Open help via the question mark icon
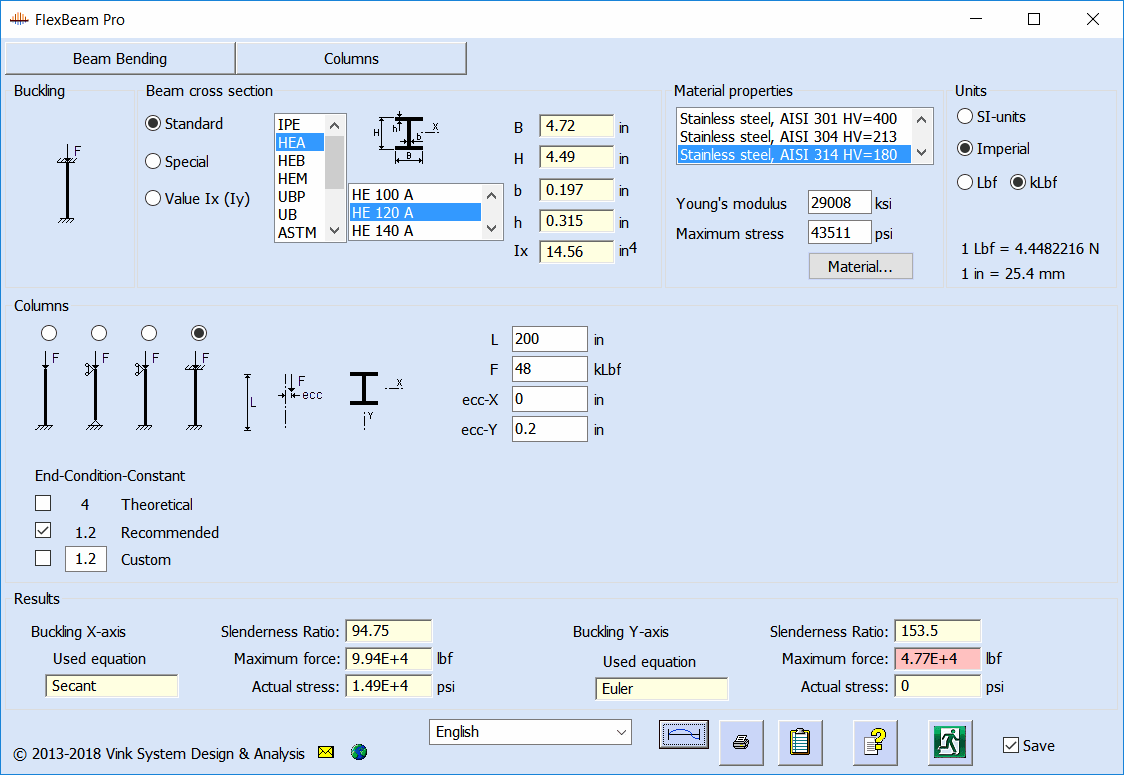 tap(875, 743)
